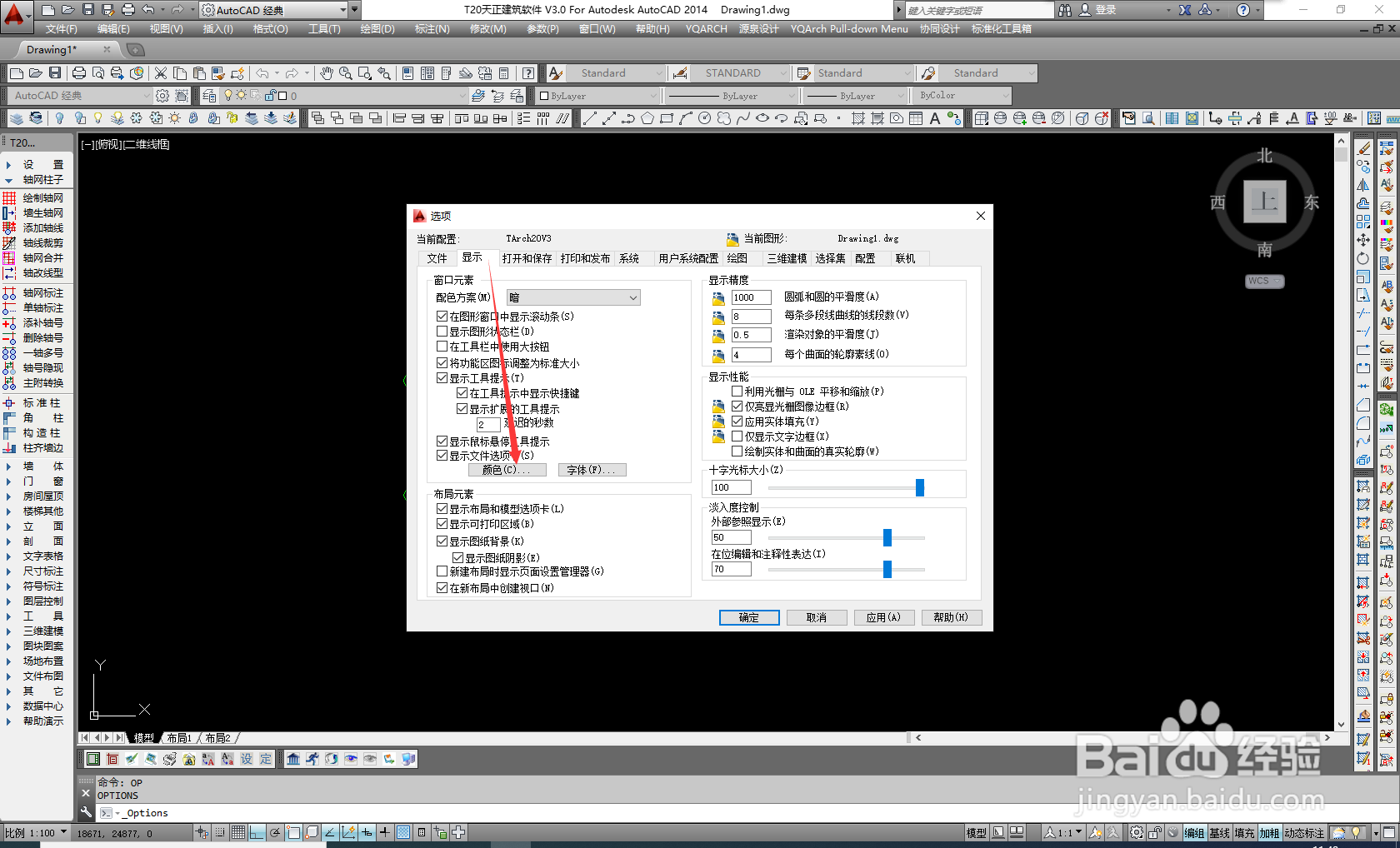
Task: Click the Cut scissors icon
Action: 161,73
